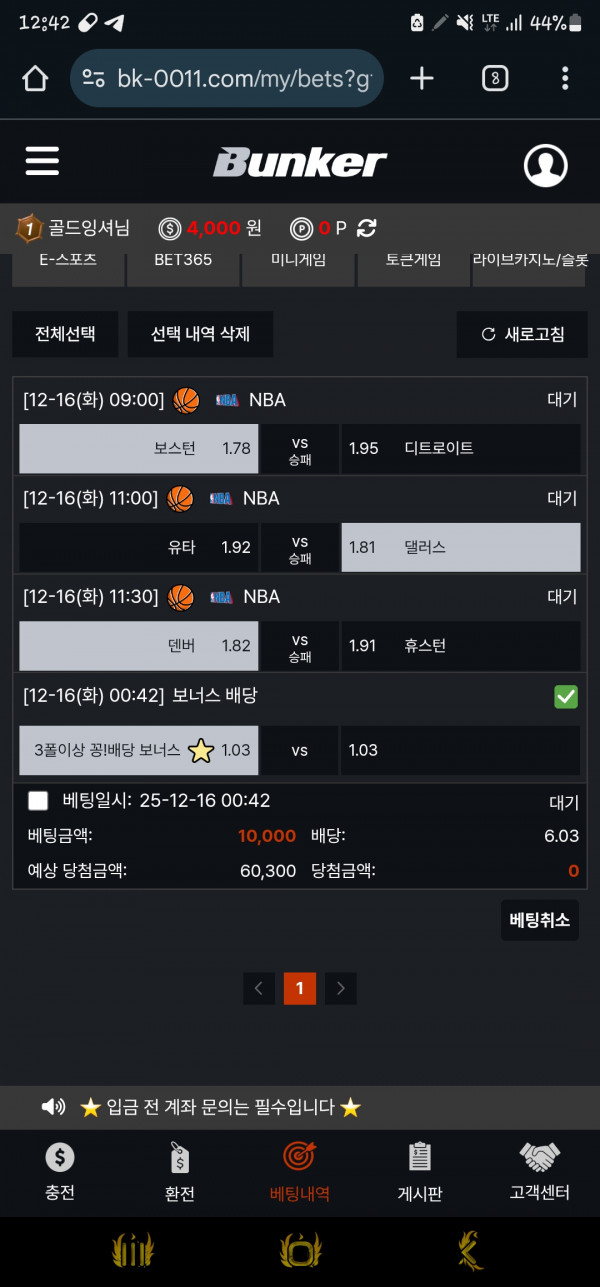Open the user profile icon
The height and width of the screenshot is (1287, 600).
(545, 165)
